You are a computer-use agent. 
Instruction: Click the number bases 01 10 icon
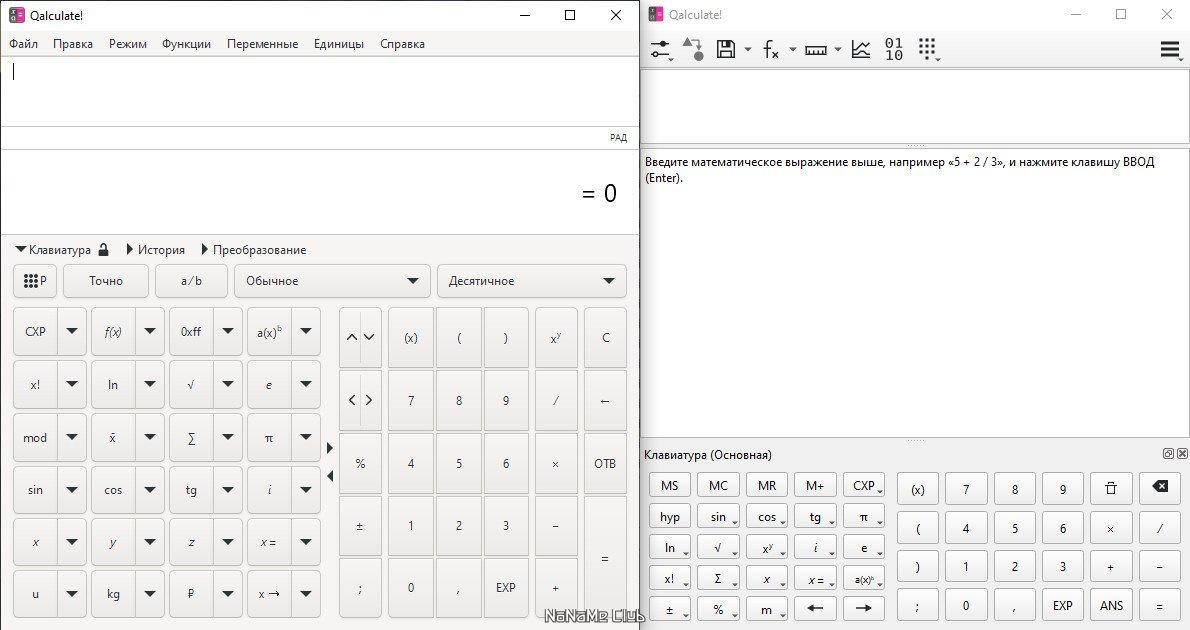click(x=894, y=49)
